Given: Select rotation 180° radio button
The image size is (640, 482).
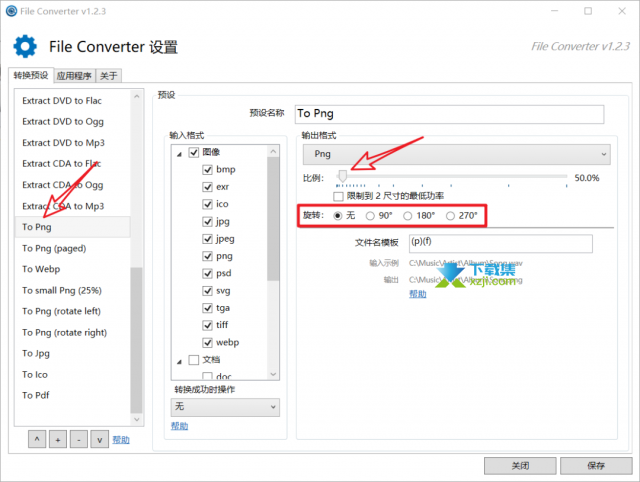Looking at the screenshot, I should (x=408, y=215).
